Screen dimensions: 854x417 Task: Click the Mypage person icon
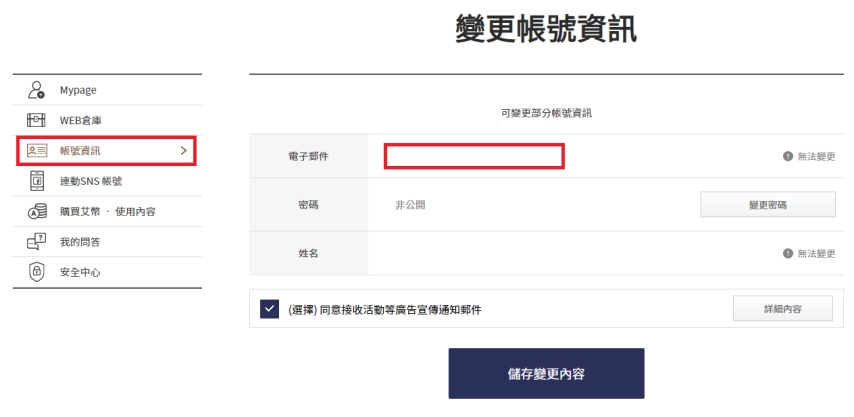click(36, 90)
